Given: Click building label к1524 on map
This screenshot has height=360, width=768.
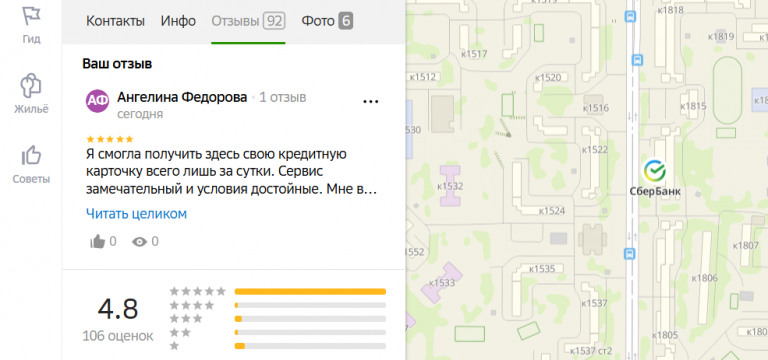Looking at the screenshot, I should [x=552, y=211].
